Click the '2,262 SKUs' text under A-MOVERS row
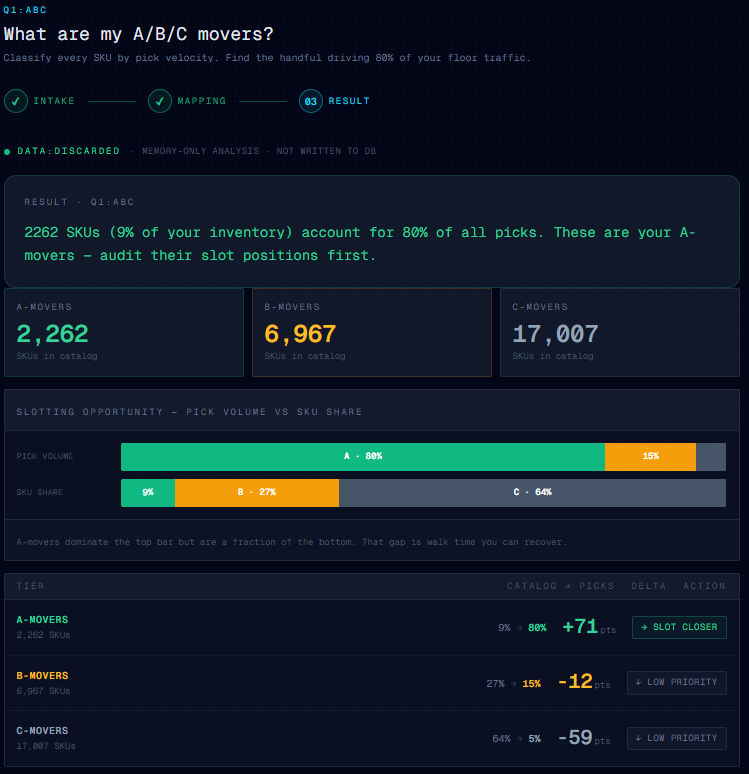Viewport: 749px width, 774px height. 43,635
